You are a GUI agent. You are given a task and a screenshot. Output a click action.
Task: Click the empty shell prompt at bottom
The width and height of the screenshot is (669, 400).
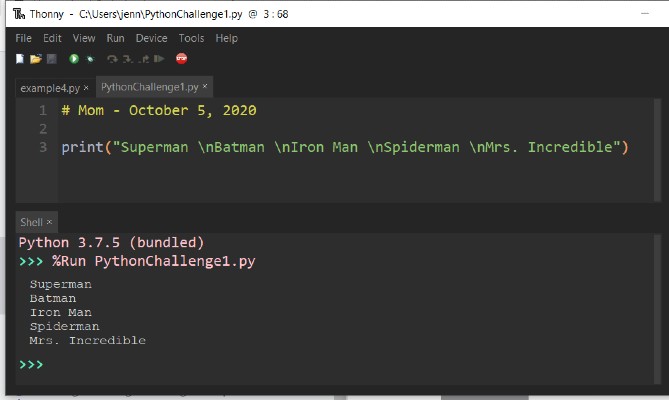click(x=31, y=365)
